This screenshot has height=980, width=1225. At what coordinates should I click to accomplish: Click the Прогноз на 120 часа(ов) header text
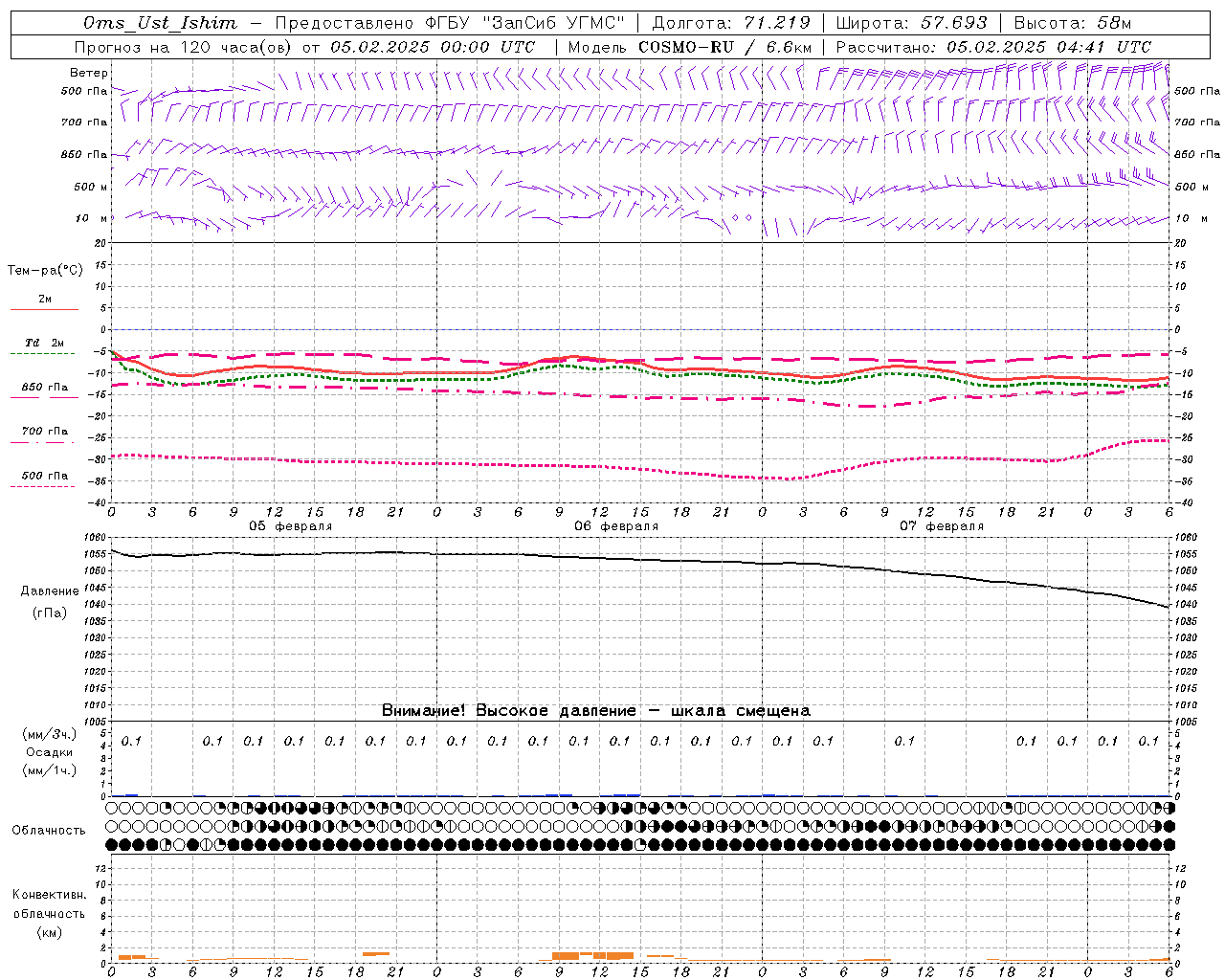[x=185, y=47]
